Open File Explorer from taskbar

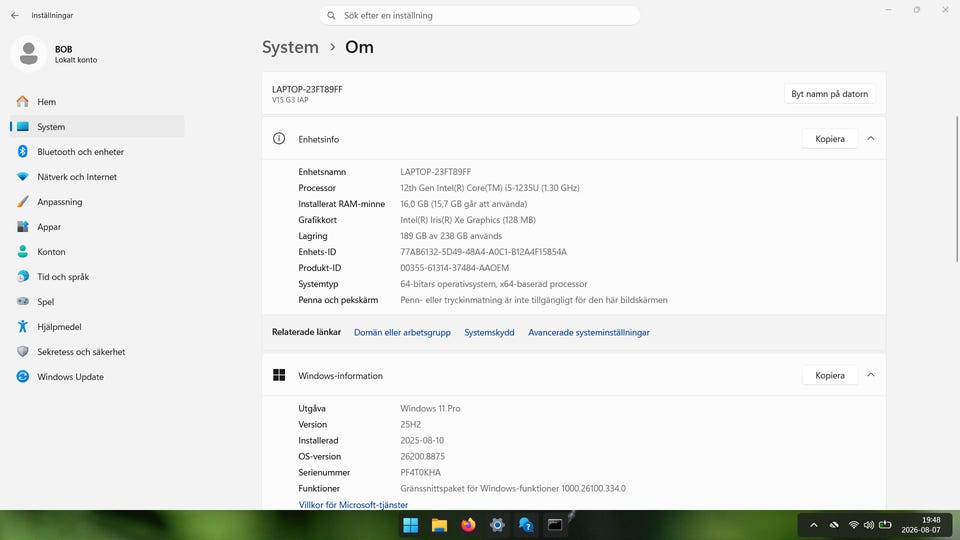coord(440,525)
